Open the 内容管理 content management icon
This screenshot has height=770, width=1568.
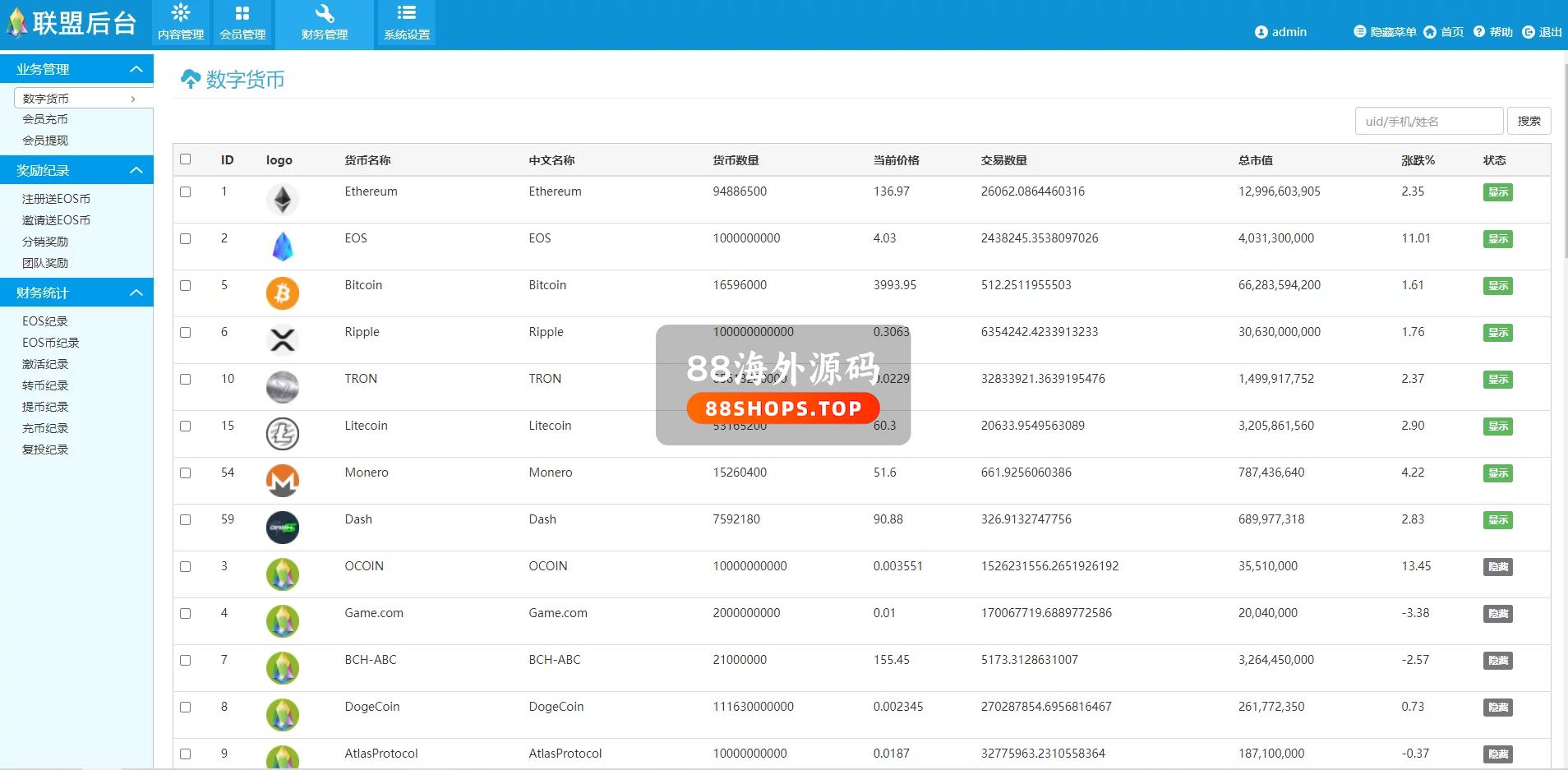tap(181, 14)
